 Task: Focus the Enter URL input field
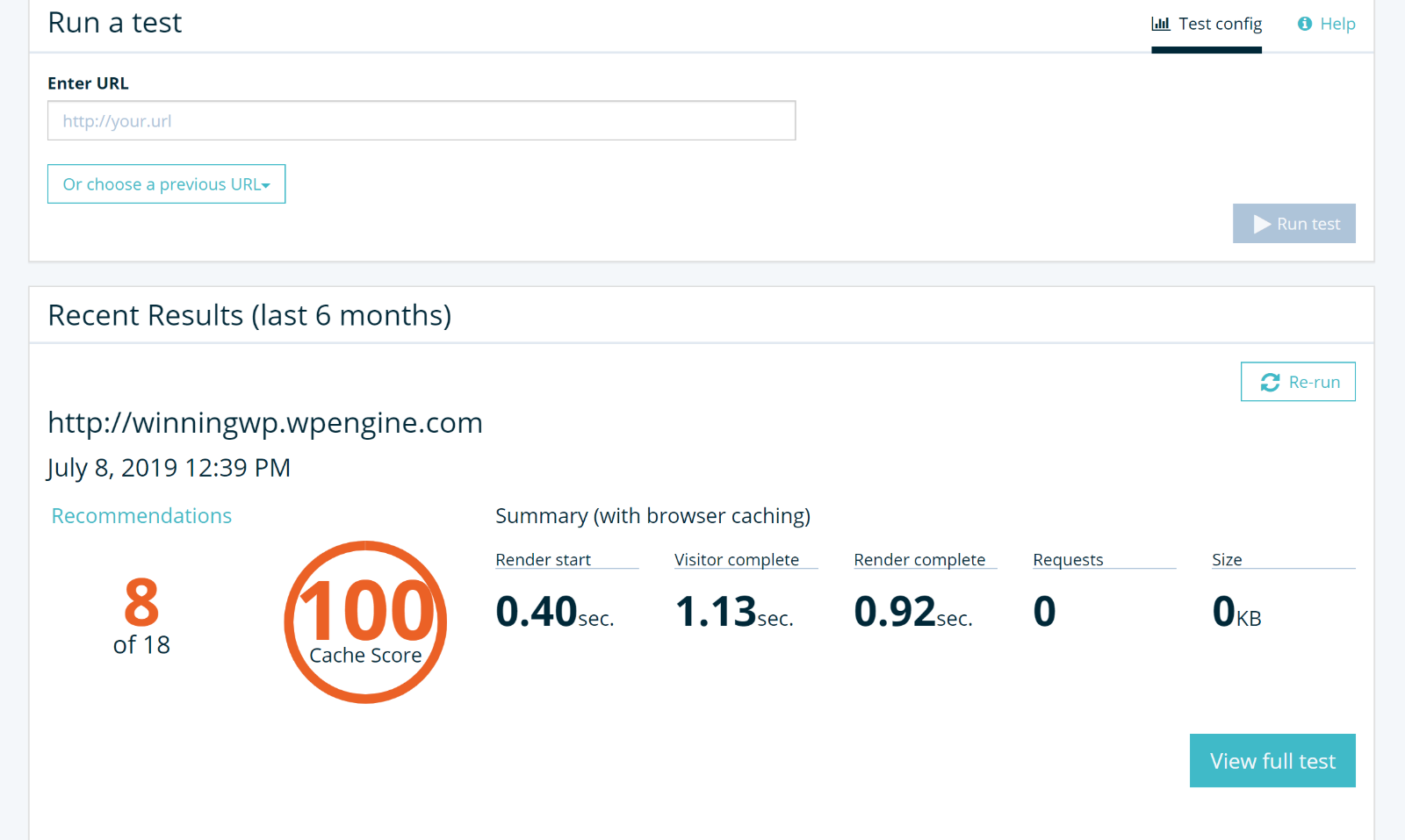tap(421, 120)
